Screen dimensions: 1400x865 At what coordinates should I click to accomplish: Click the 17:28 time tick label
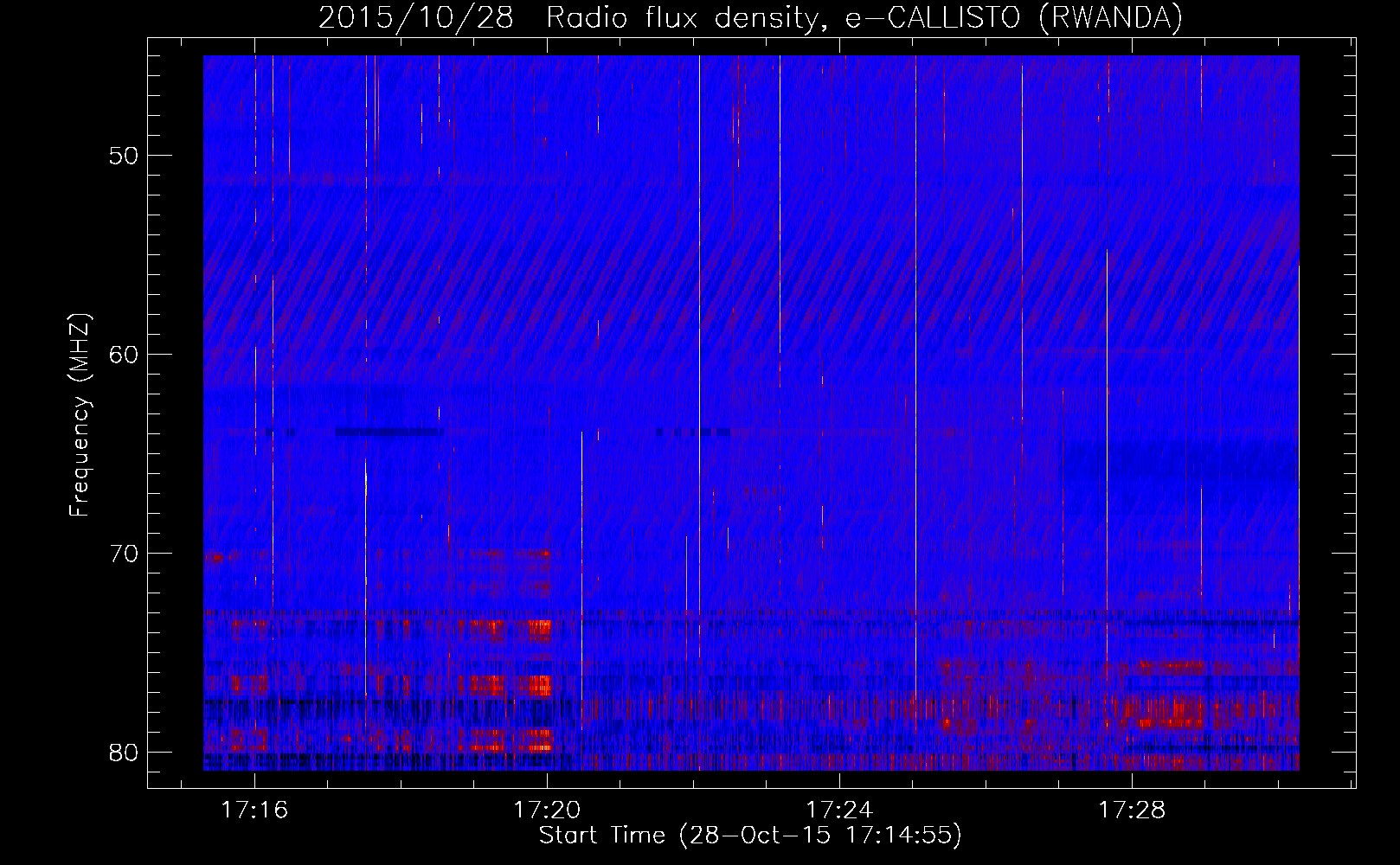point(1133,811)
